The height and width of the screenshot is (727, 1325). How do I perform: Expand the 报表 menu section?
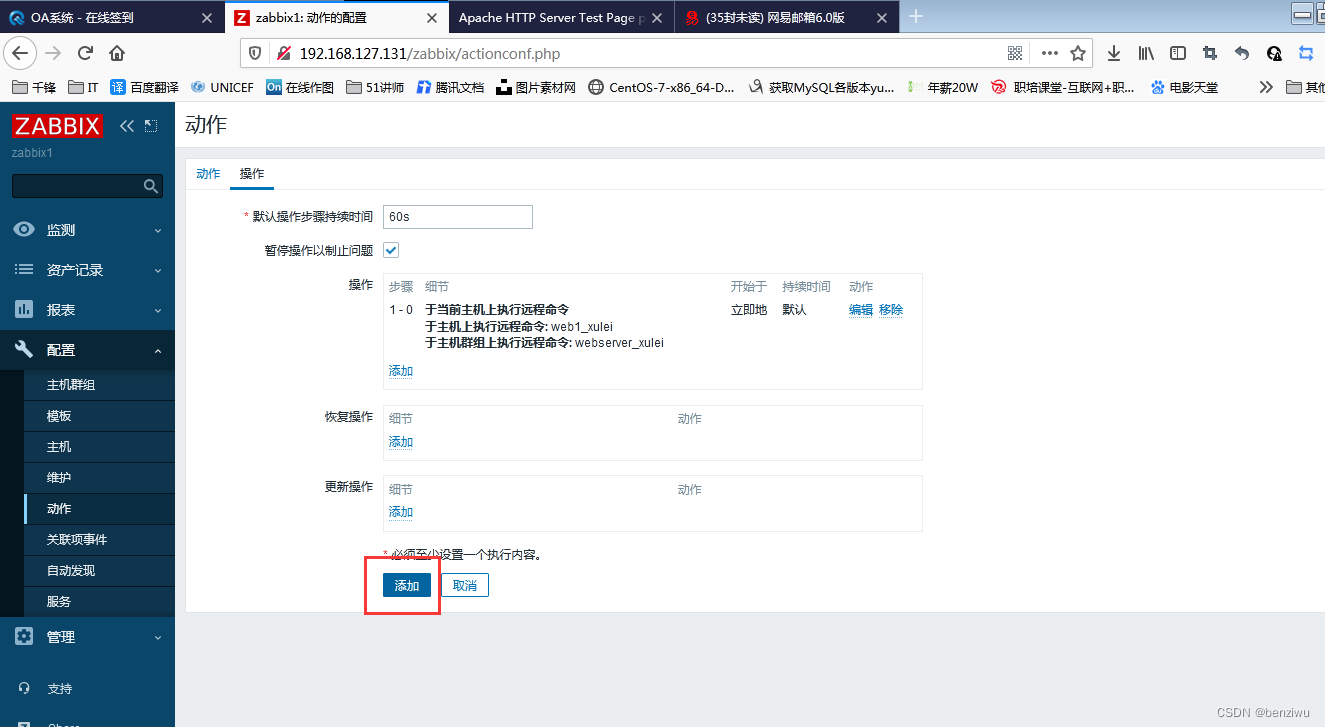87,310
